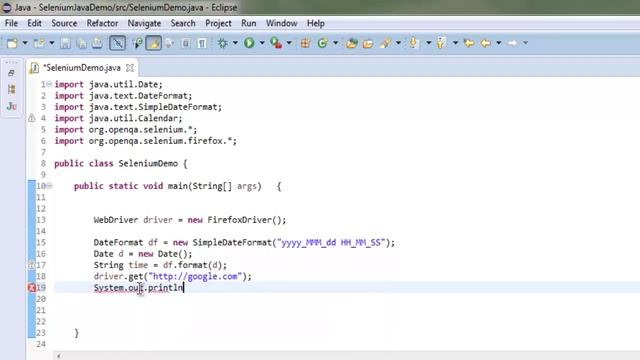Collapse the main method fold at line 10

49,186
